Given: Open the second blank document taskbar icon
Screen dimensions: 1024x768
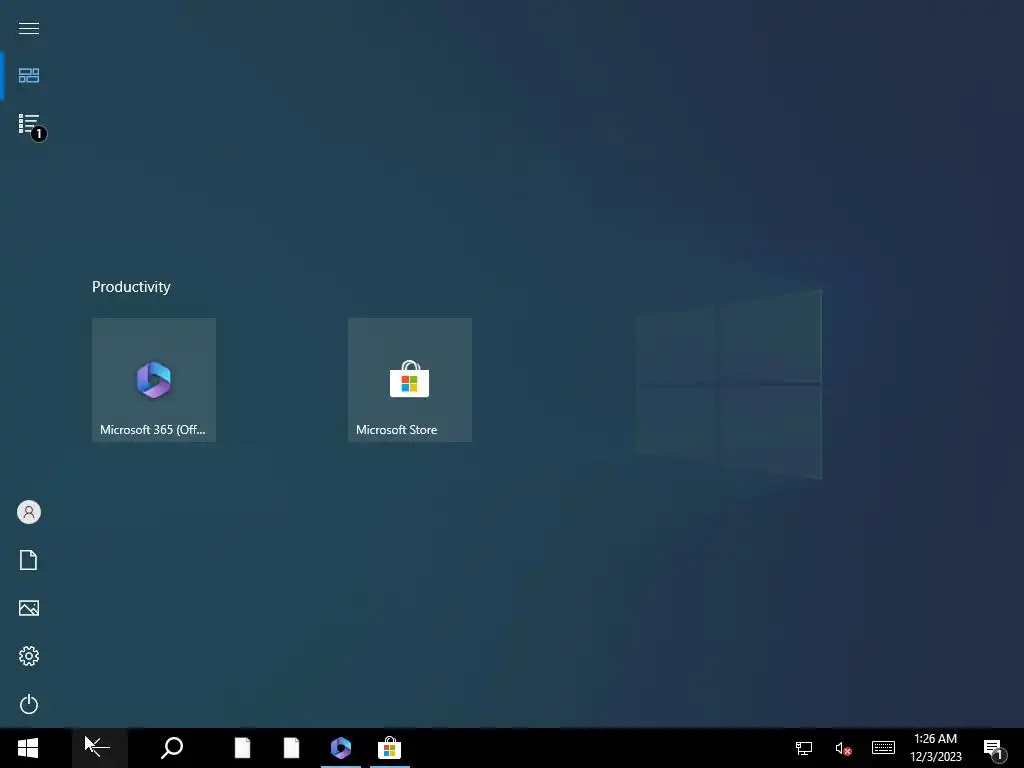Looking at the screenshot, I should click(291, 748).
